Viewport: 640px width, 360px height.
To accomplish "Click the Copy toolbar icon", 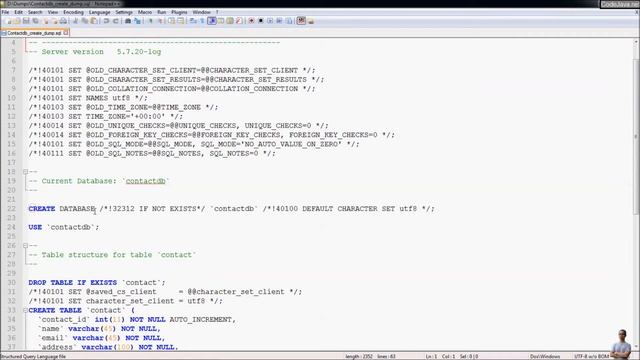I will pyautogui.click(x=85, y=21).
